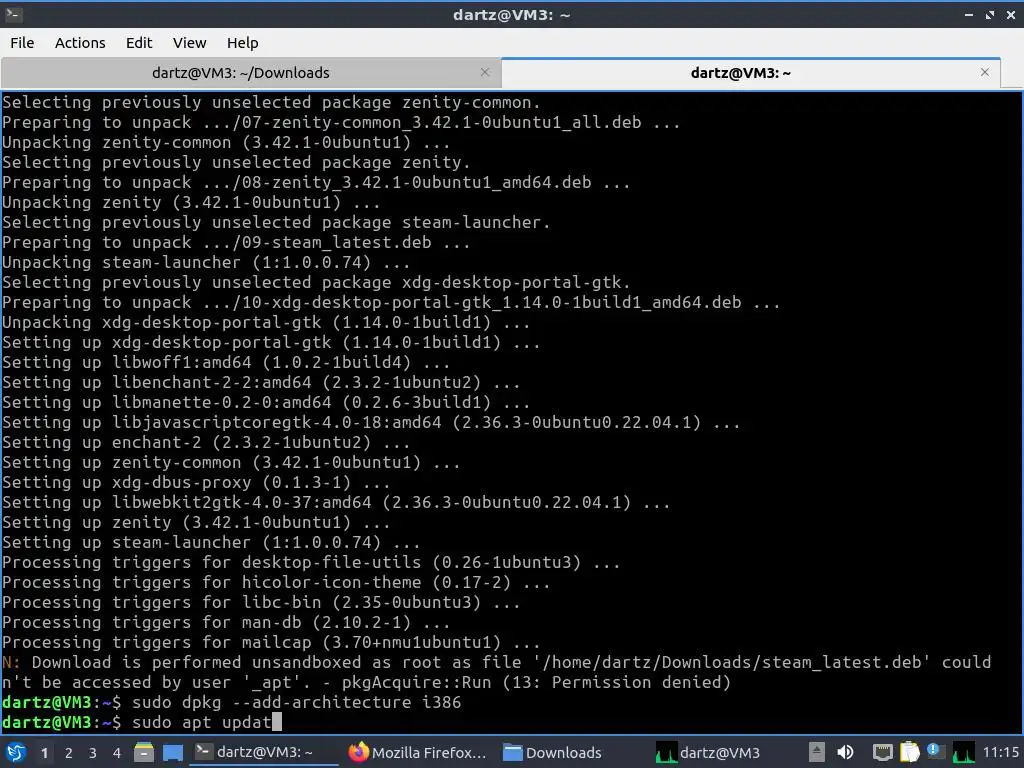The width and height of the screenshot is (1024, 768).
Task: Switch to workspace 1
Action: (44, 753)
